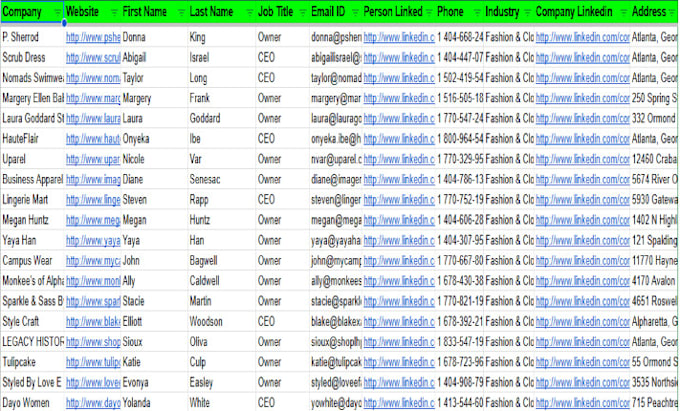Screen dimensions: 680x411
Task: Open Uparel website link
Action: tap(93, 159)
